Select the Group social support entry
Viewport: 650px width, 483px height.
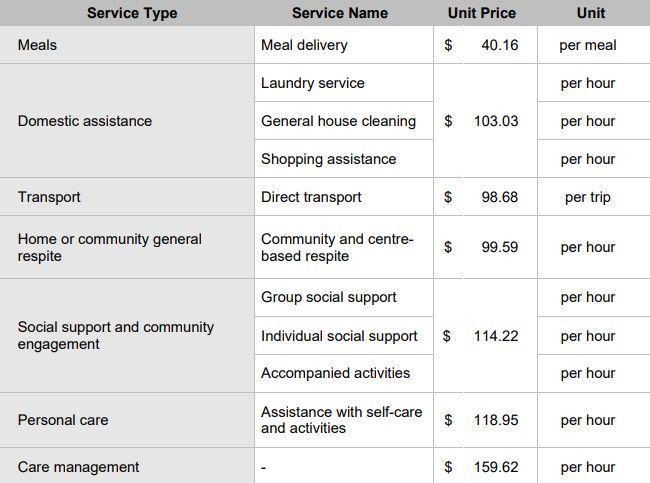[x=329, y=297]
